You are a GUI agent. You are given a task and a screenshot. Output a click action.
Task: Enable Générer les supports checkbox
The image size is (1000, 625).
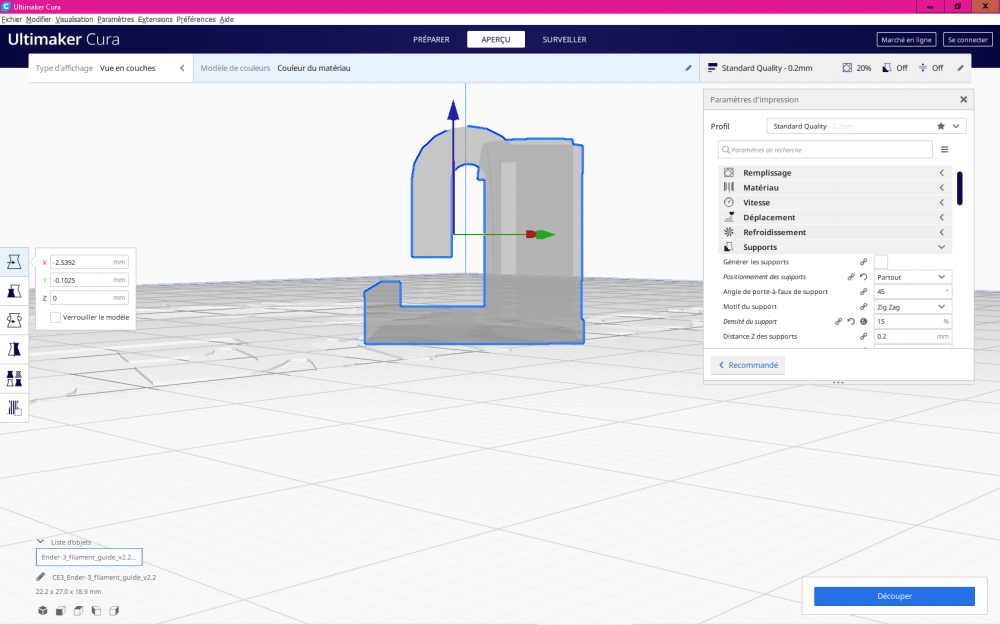[x=881, y=262]
